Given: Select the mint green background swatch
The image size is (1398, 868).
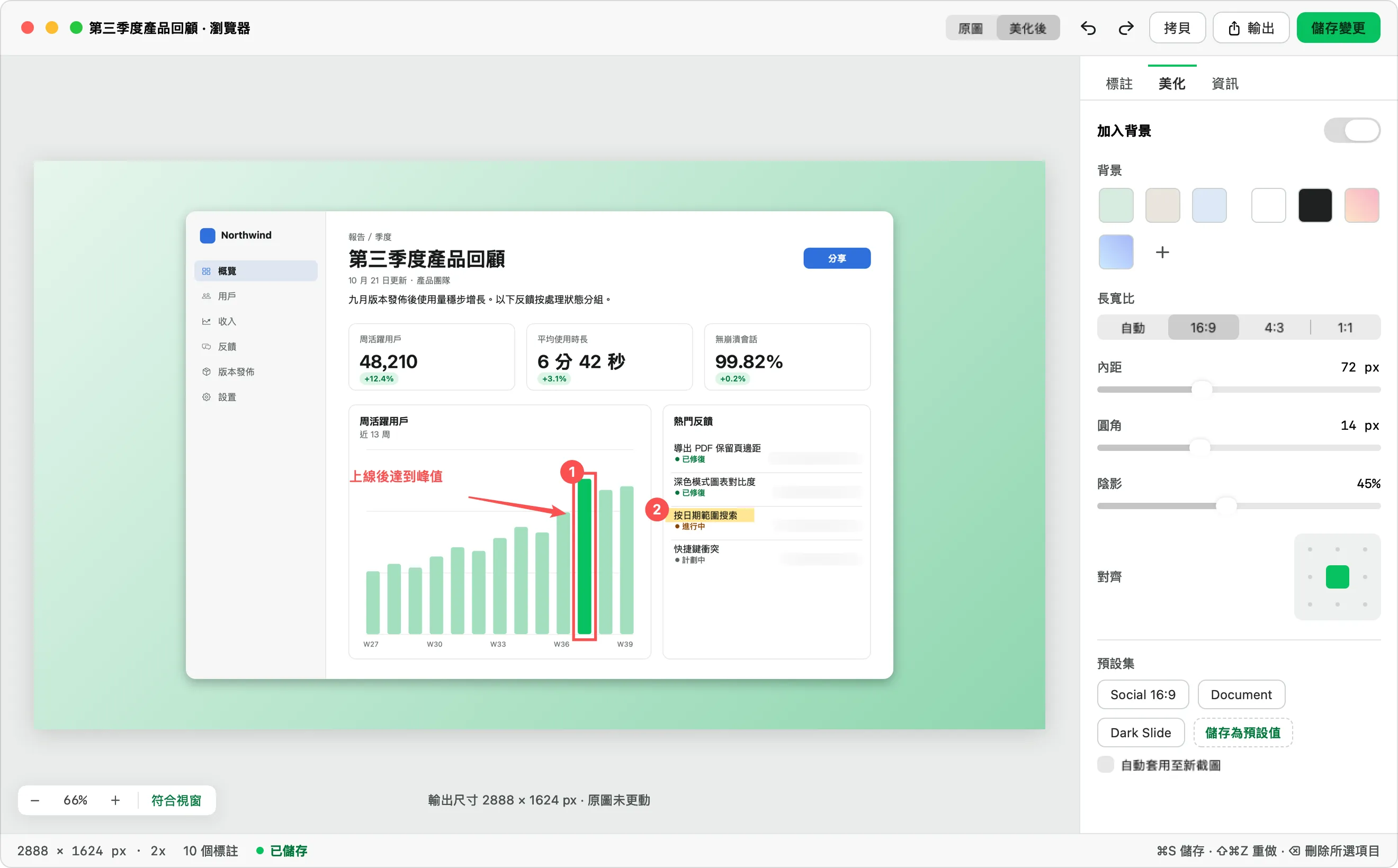Looking at the screenshot, I should tap(1115, 205).
